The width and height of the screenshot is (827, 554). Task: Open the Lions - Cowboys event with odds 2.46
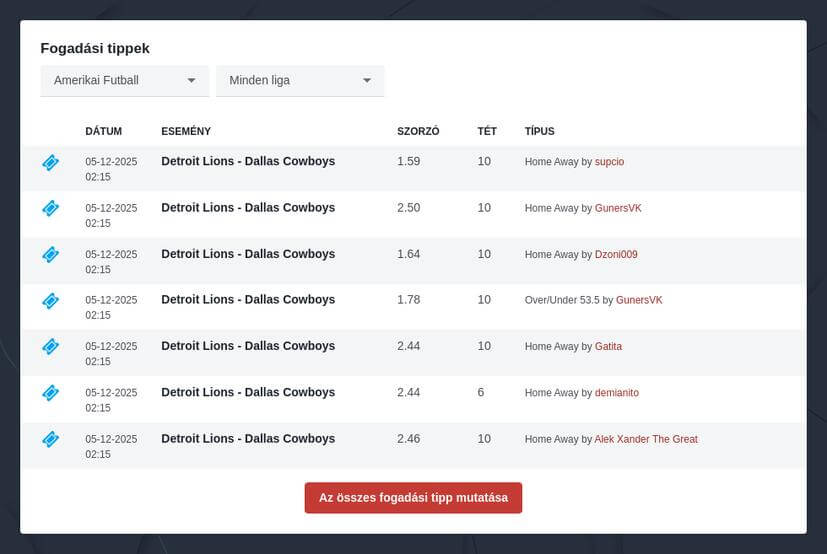[248, 439]
